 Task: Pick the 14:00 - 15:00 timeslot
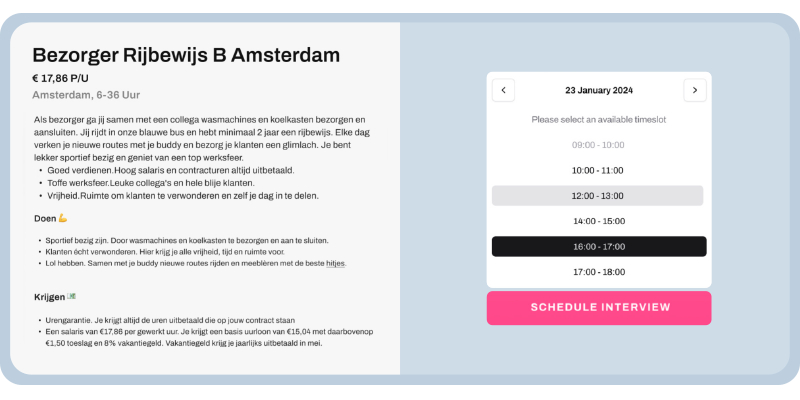pos(597,221)
